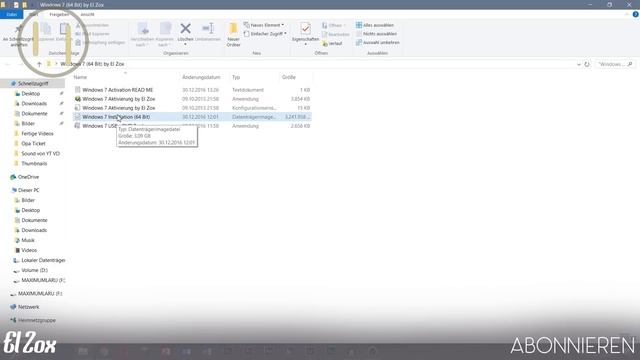Open the Opa Ticket folder
Image resolution: width=640 pixels, height=360 pixels.
[33, 143]
